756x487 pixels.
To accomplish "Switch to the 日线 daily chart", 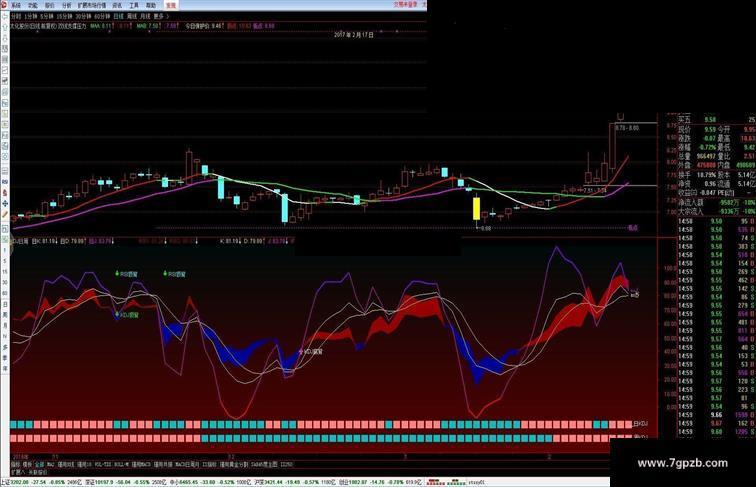I will tap(118, 16).
